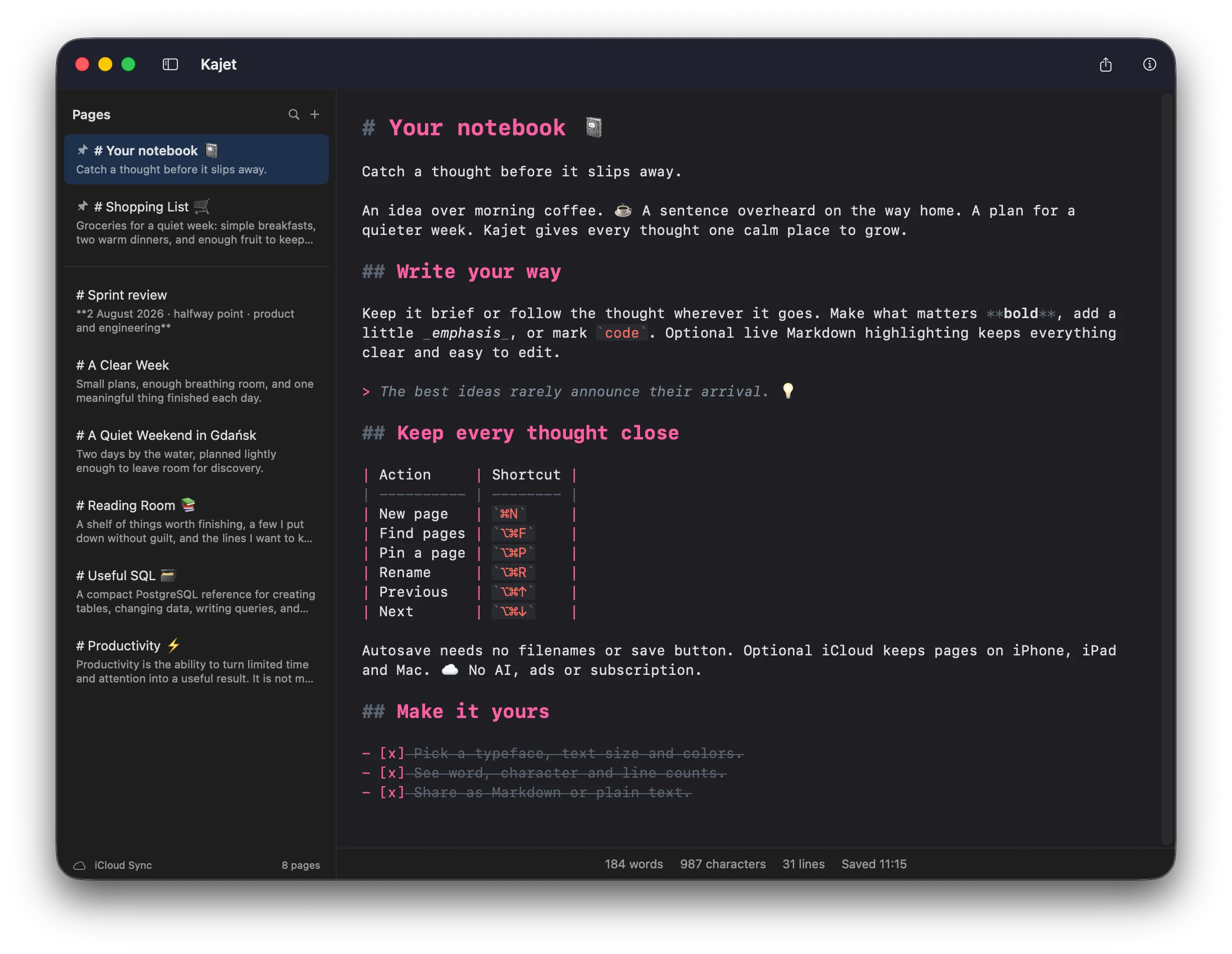1232x954 pixels.
Task: Toggle the checkbox for Pick a typeface
Action: 392,753
